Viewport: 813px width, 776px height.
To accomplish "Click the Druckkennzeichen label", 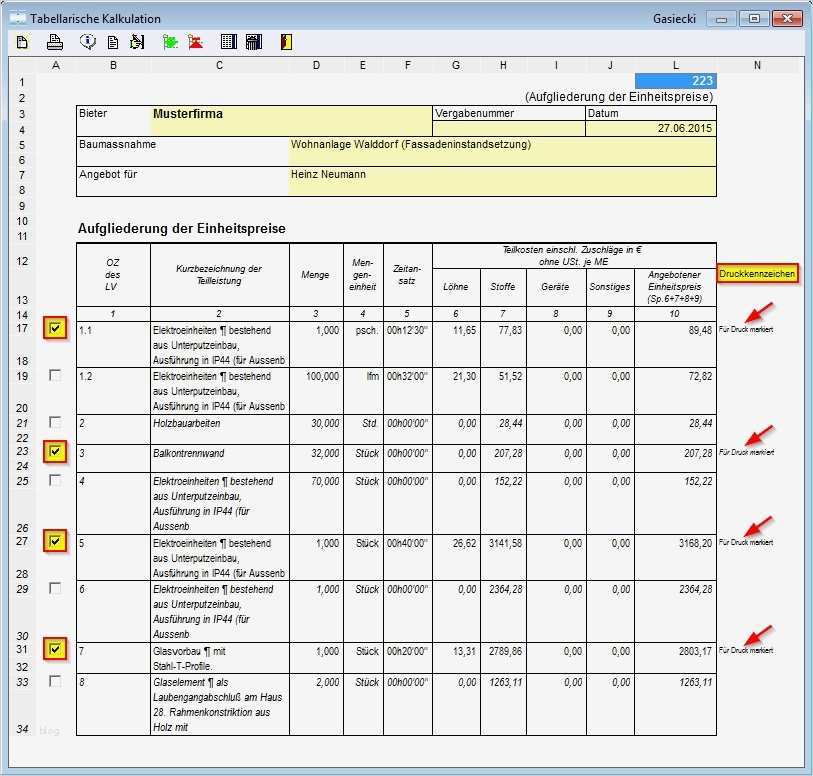I will click(757, 274).
